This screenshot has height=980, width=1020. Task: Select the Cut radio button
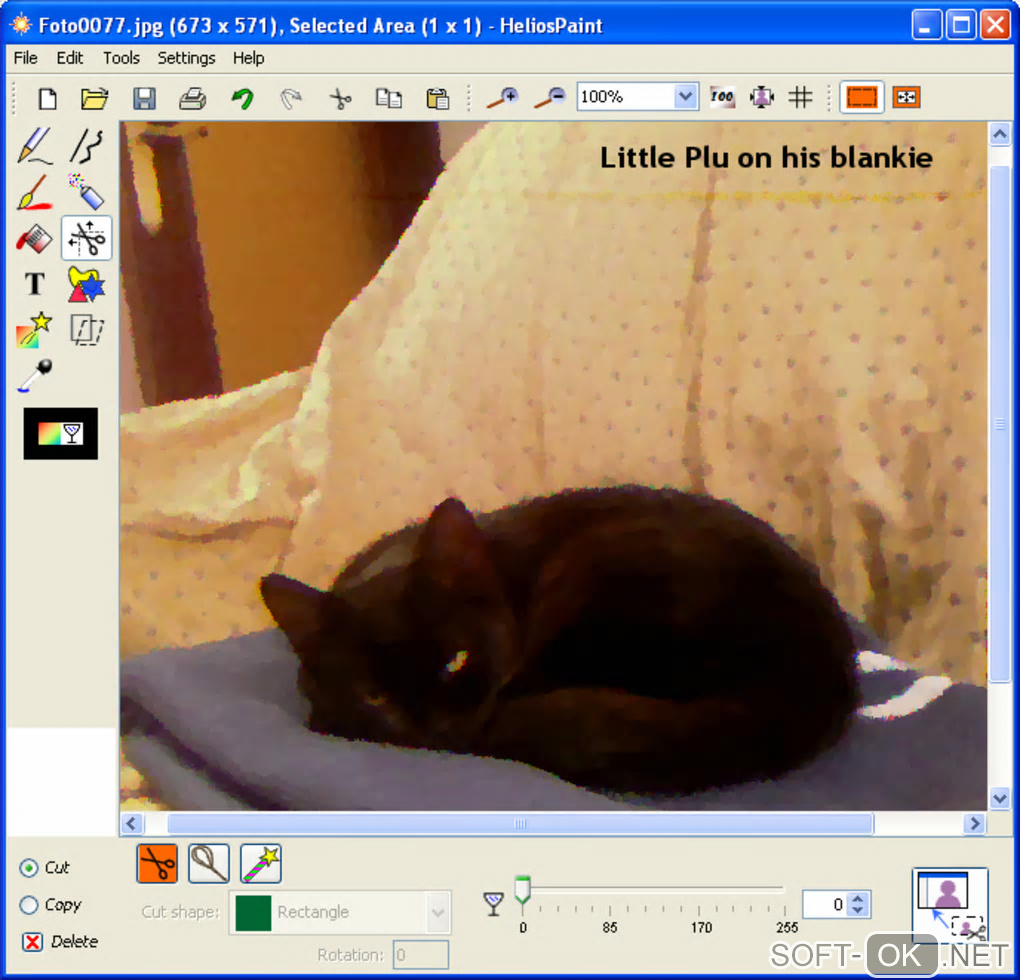pos(29,868)
